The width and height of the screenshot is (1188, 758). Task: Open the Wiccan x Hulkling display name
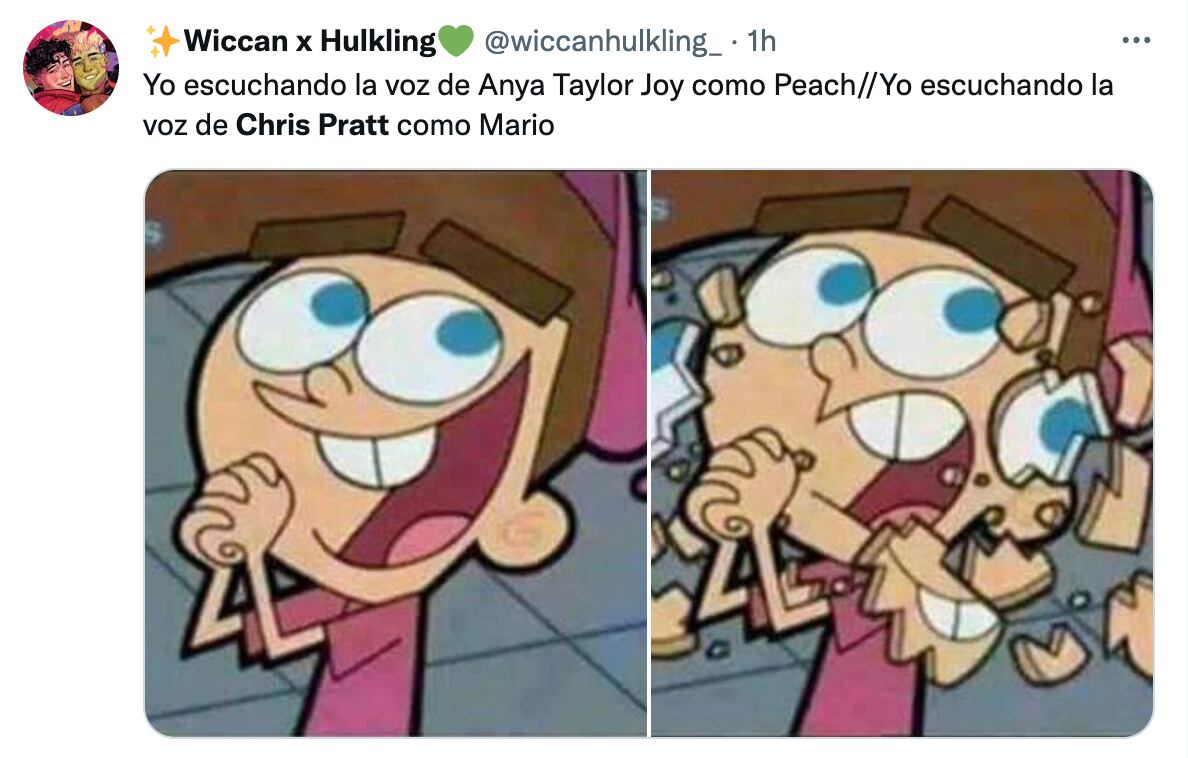click(310, 41)
